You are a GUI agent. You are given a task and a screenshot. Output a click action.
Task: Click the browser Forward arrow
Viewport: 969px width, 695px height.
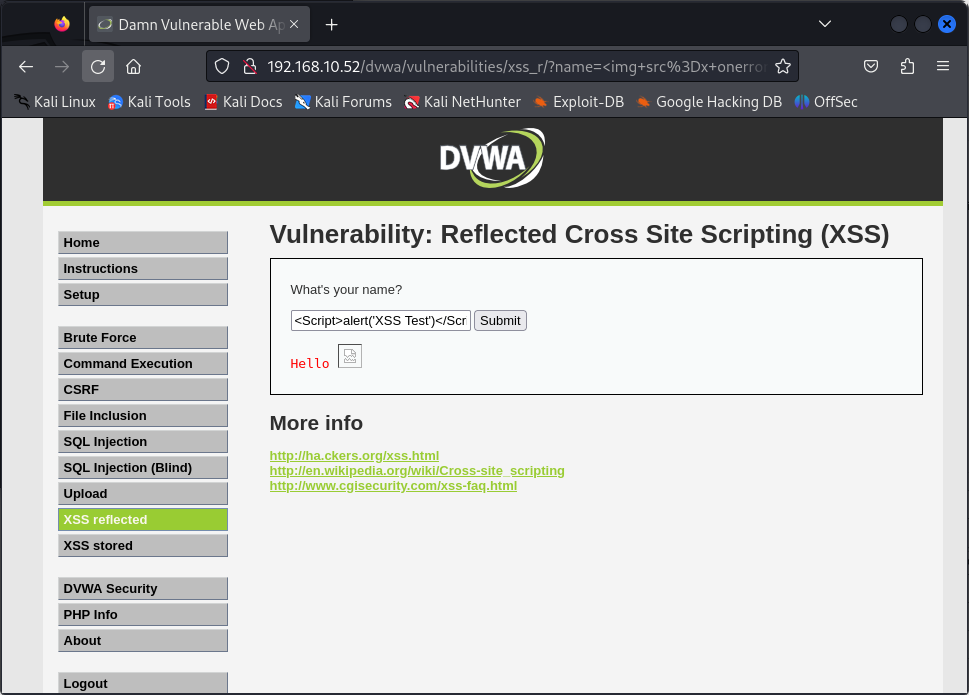[62, 66]
